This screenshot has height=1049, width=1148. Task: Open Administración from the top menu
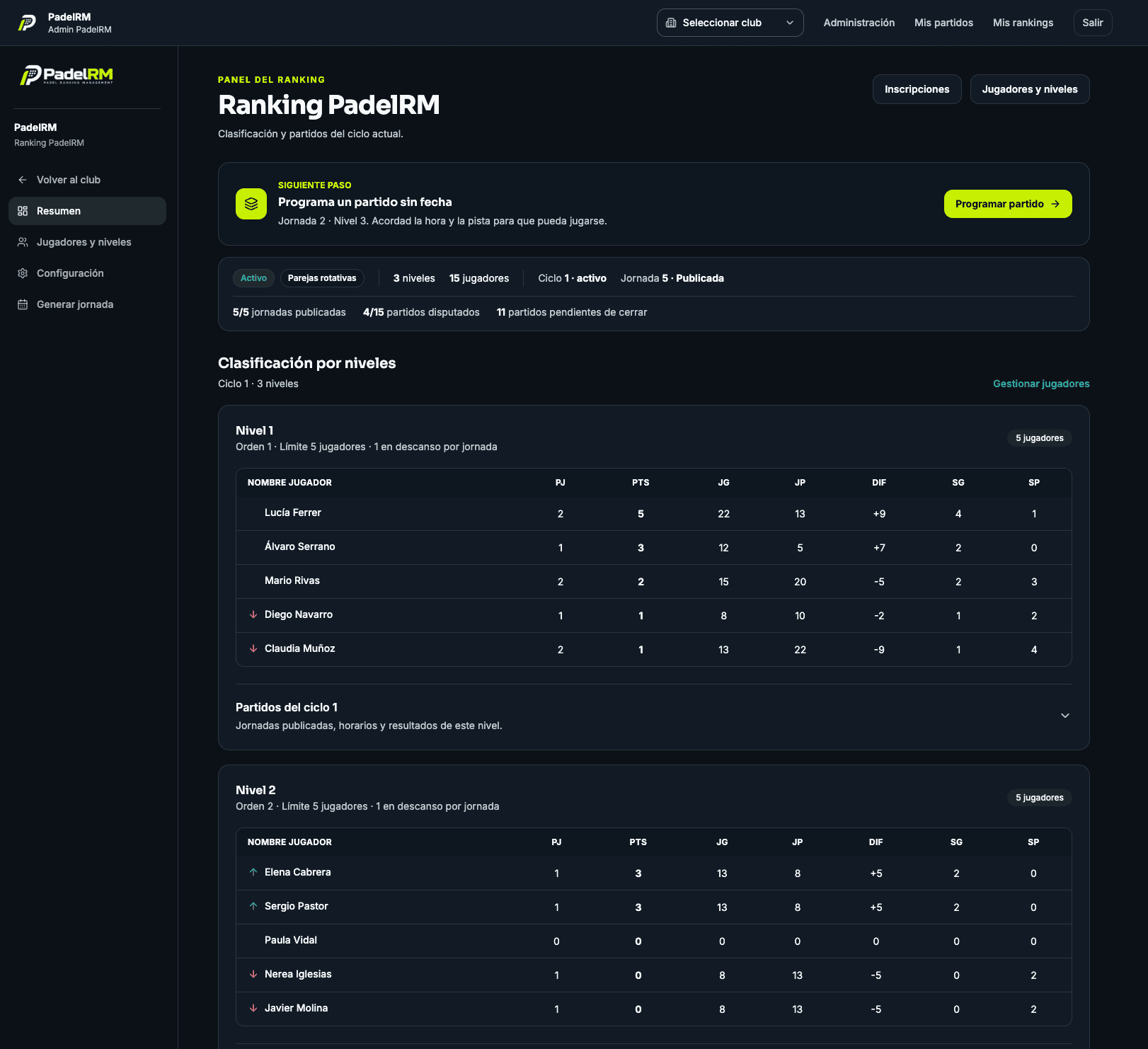click(x=859, y=23)
